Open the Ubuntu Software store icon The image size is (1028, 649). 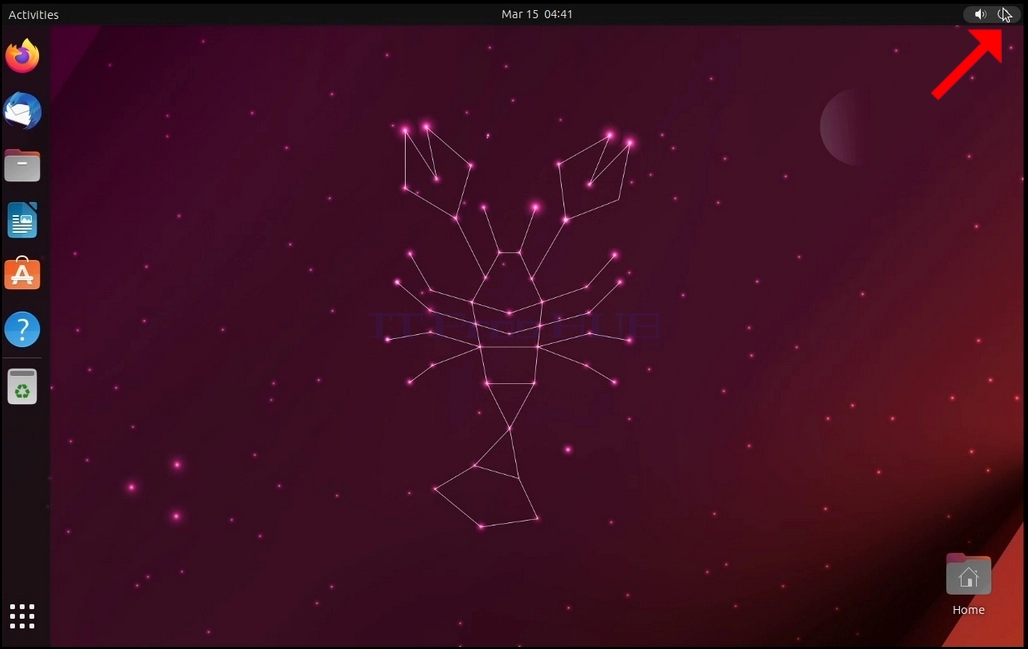22,273
